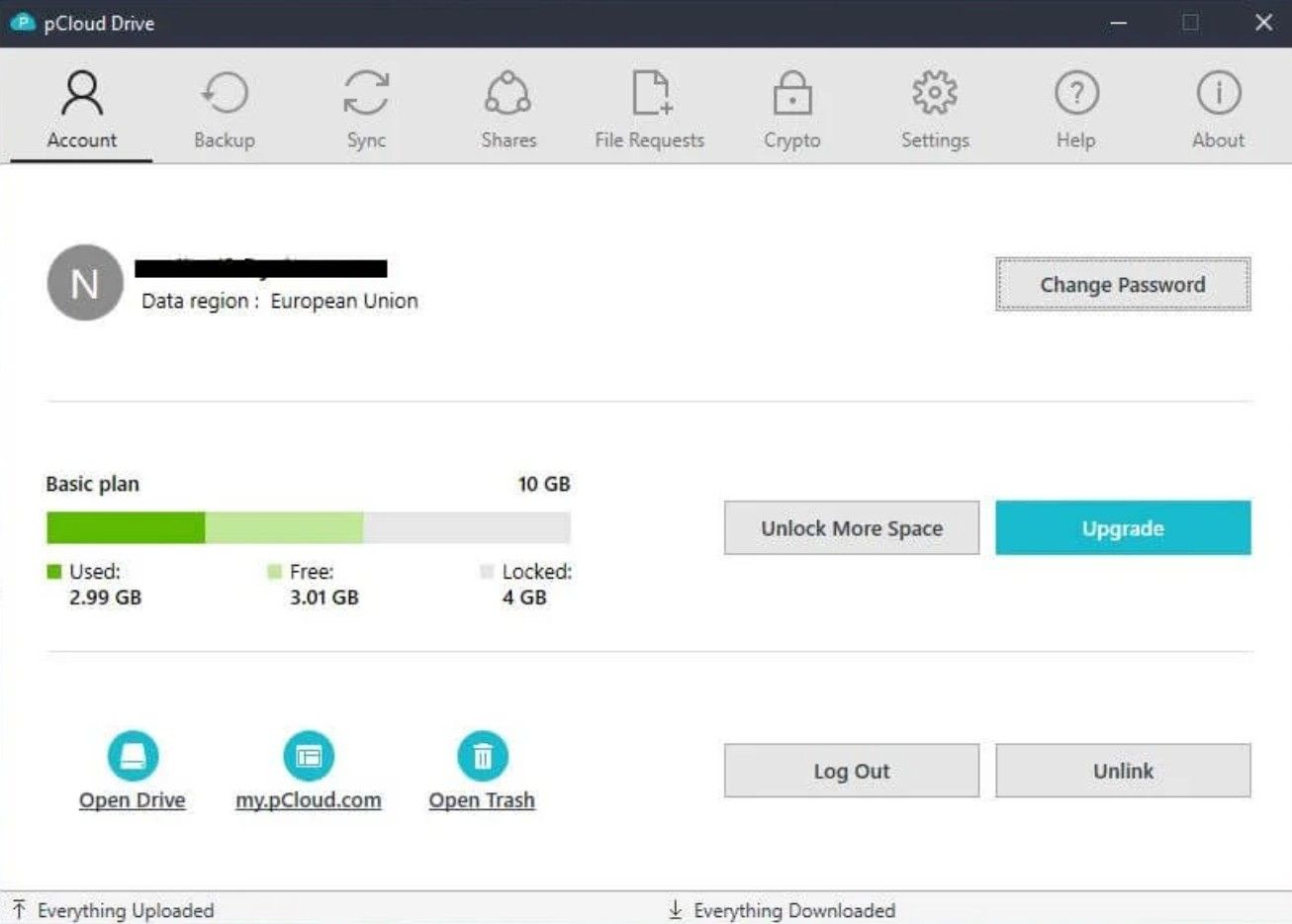Open the About tab
This screenshot has height=924, width=1292.
(x=1219, y=110)
